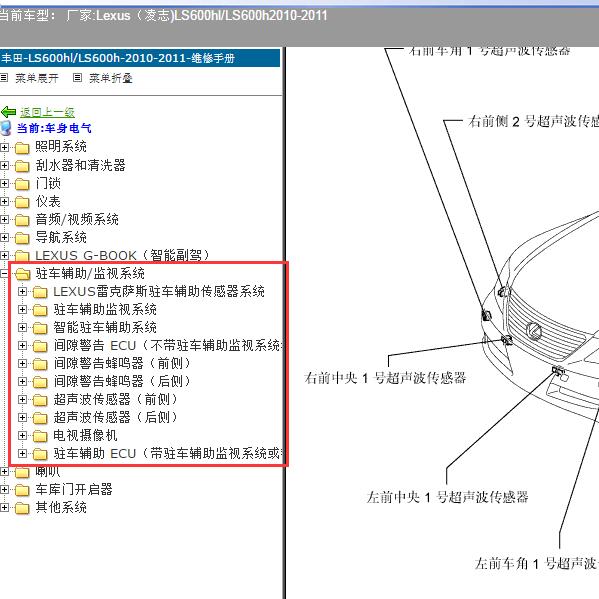Screen dimensions: 599x599
Task: Expand the 电视摄像机 subfolder
Action: (22, 435)
